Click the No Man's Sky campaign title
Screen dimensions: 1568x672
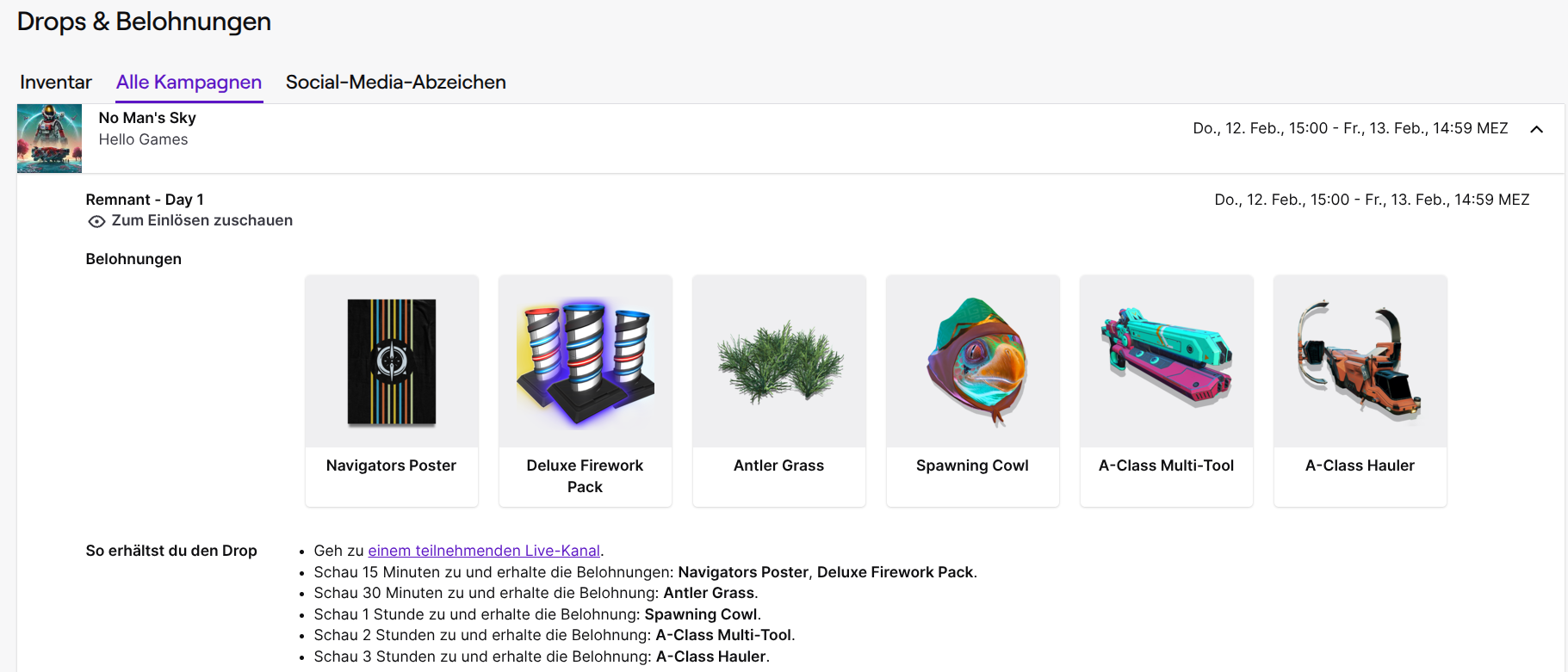(147, 118)
